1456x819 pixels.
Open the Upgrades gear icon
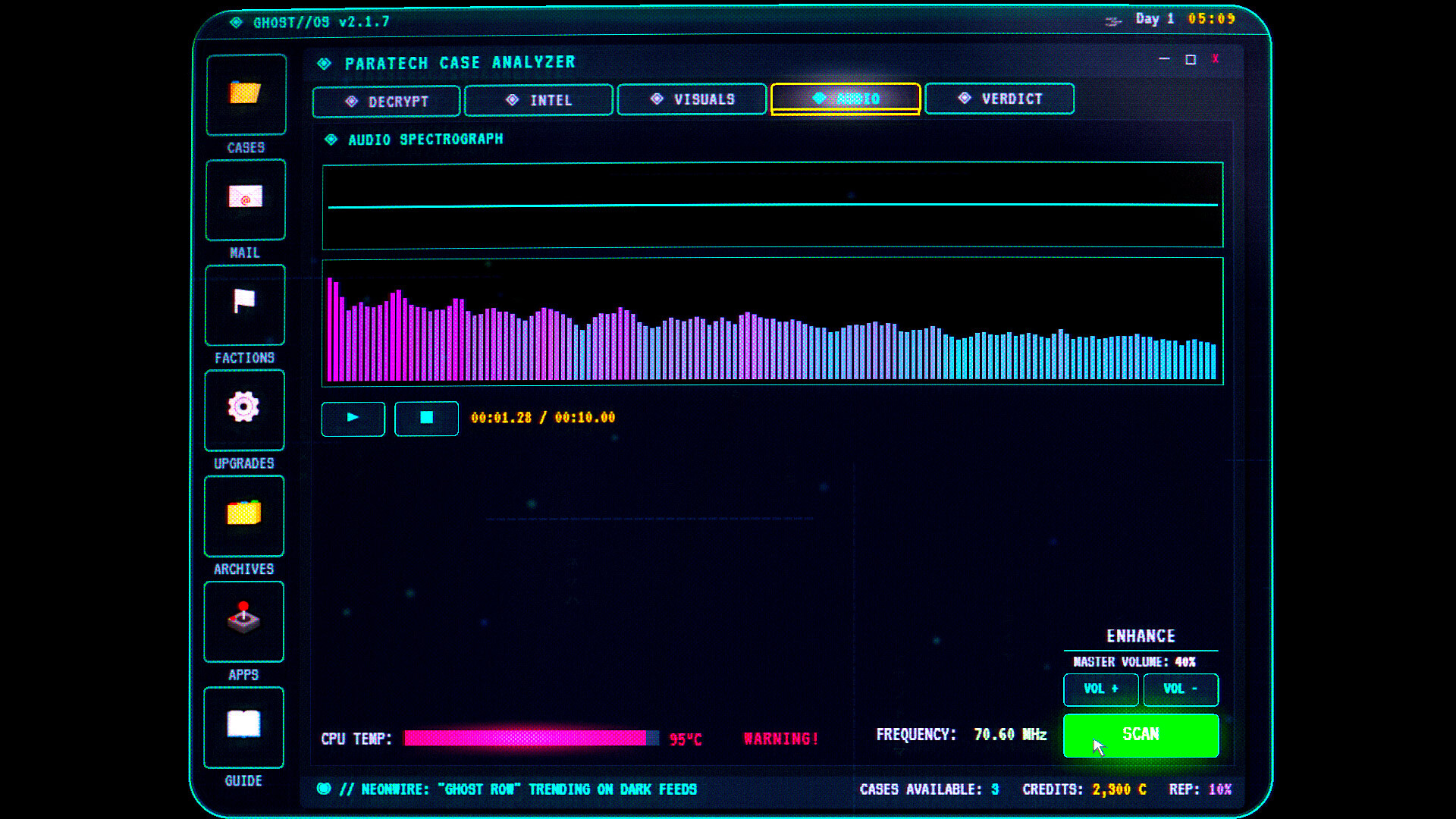coord(243,409)
